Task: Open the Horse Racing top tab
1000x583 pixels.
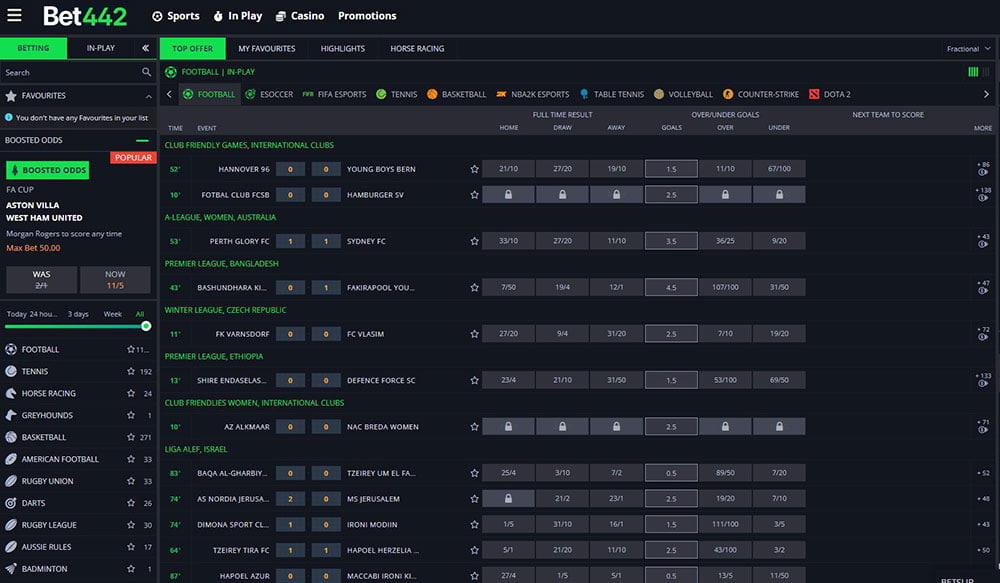Action: pos(417,48)
